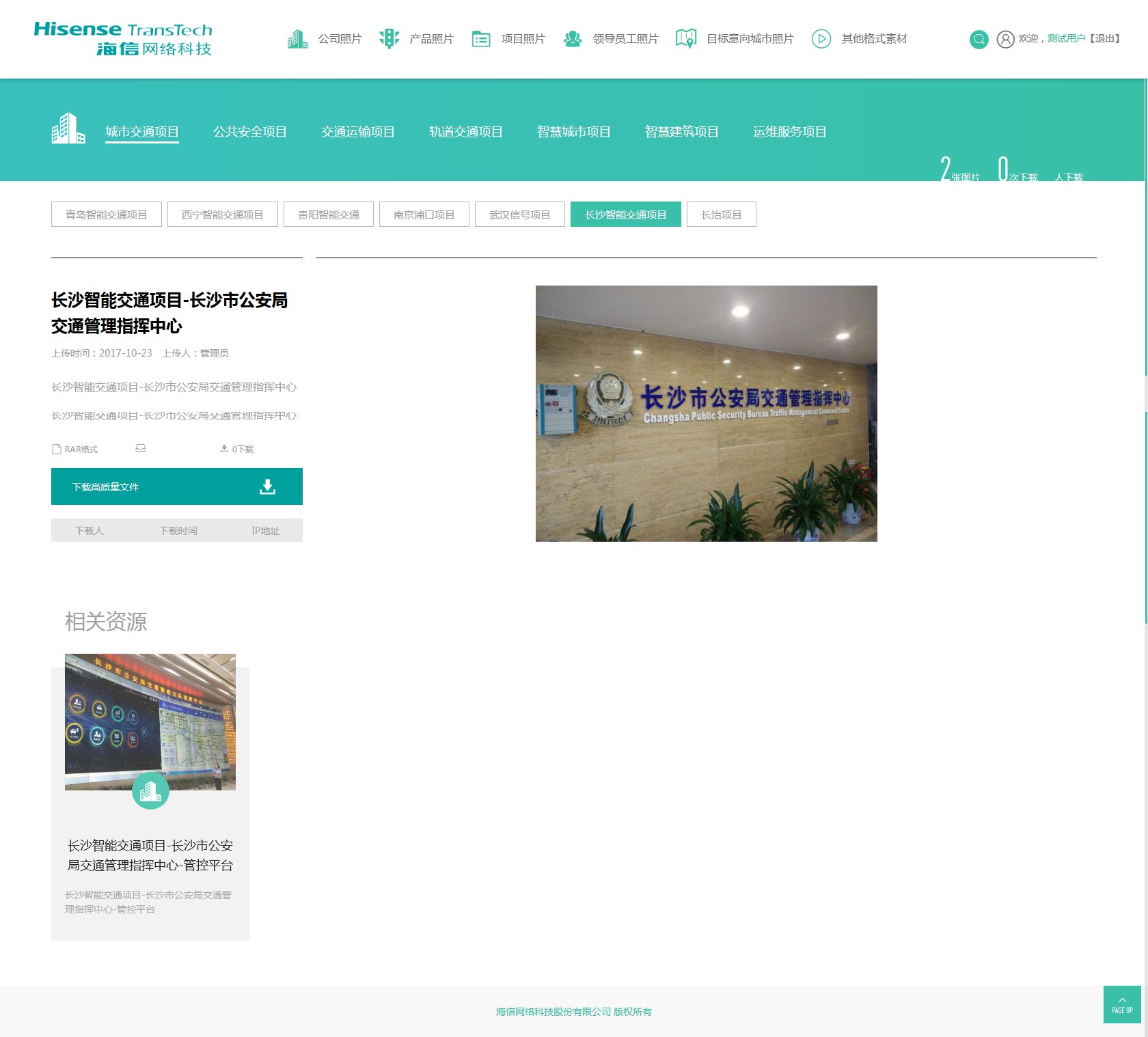Open the main Changsha command center photo

[707, 413]
